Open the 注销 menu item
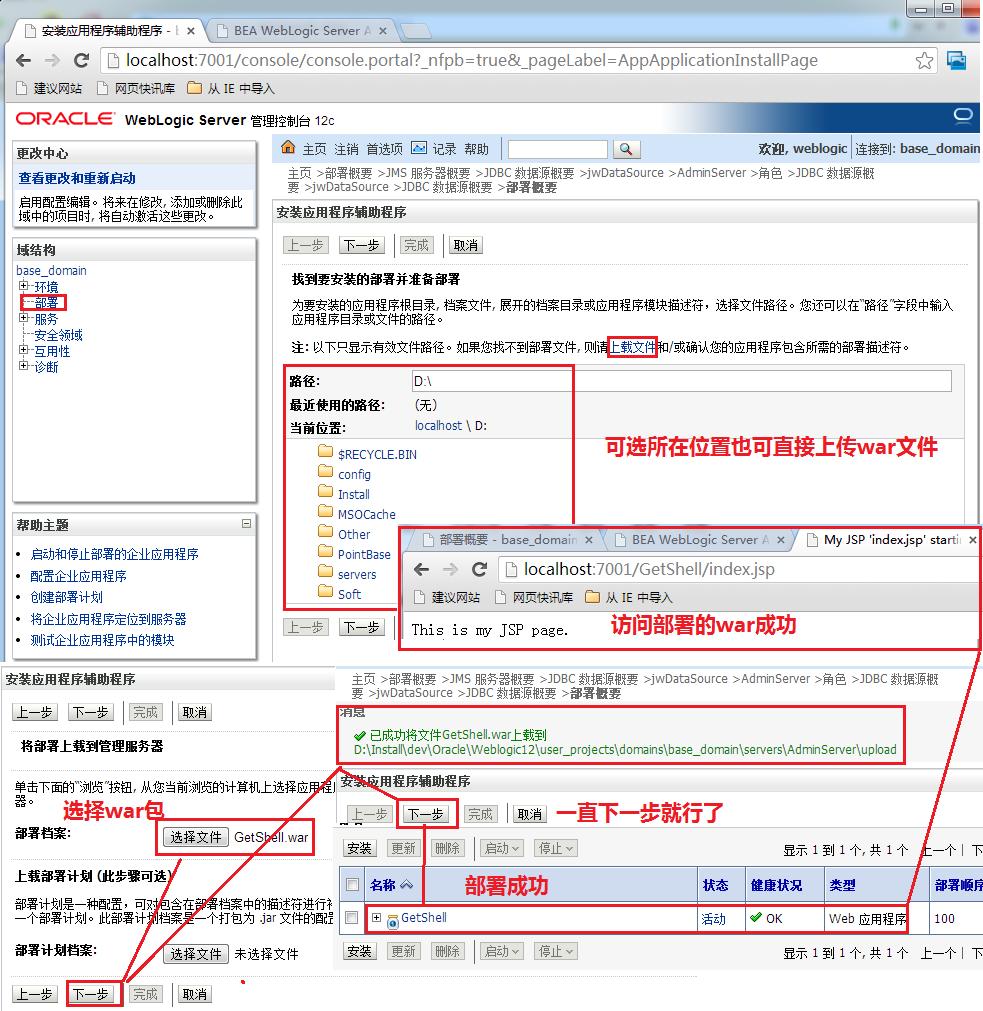The image size is (983, 1011). click(346, 149)
